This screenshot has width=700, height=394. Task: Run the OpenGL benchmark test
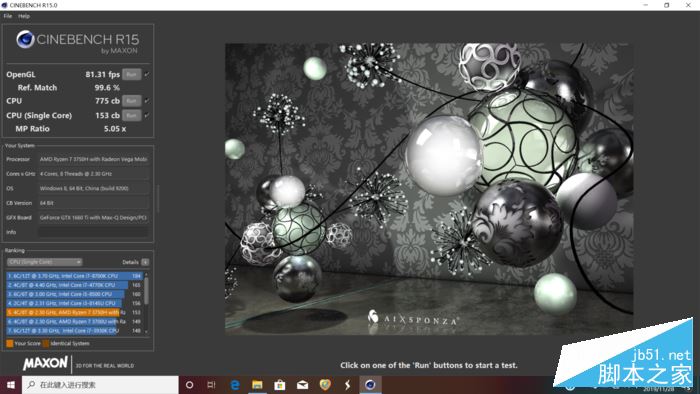click(131, 75)
